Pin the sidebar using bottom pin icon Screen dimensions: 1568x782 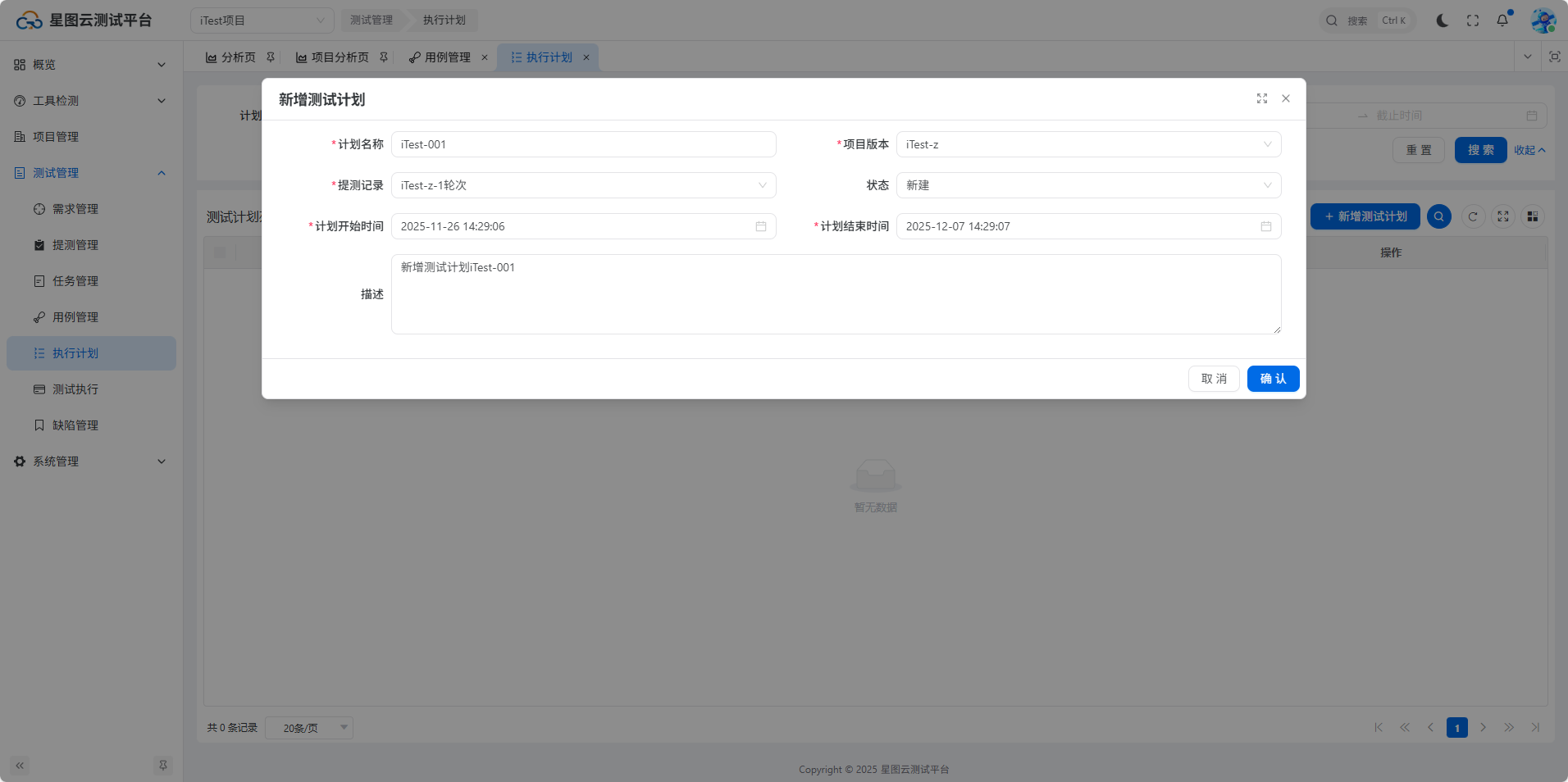tap(163, 766)
